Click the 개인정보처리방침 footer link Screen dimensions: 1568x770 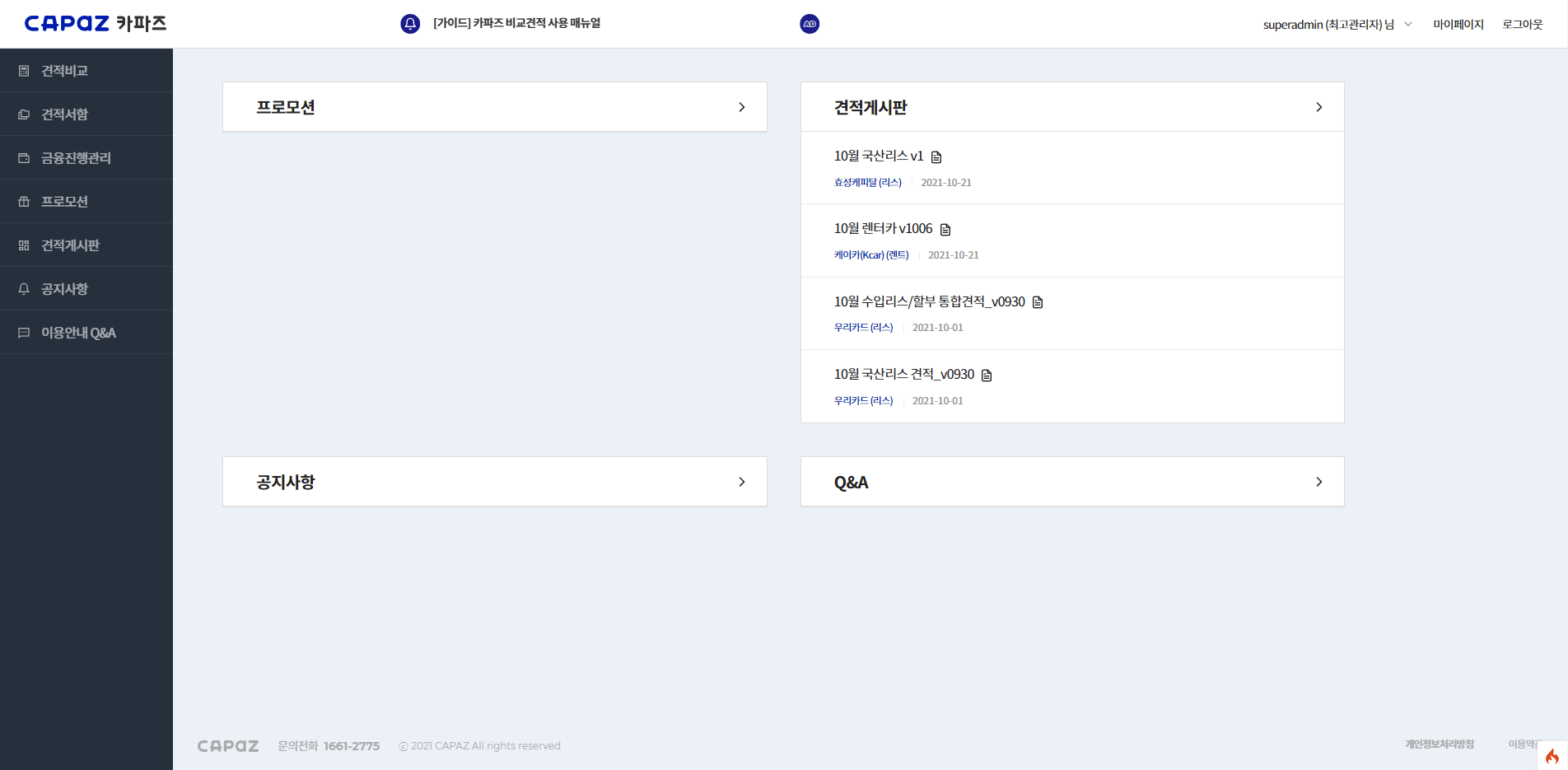[1440, 744]
